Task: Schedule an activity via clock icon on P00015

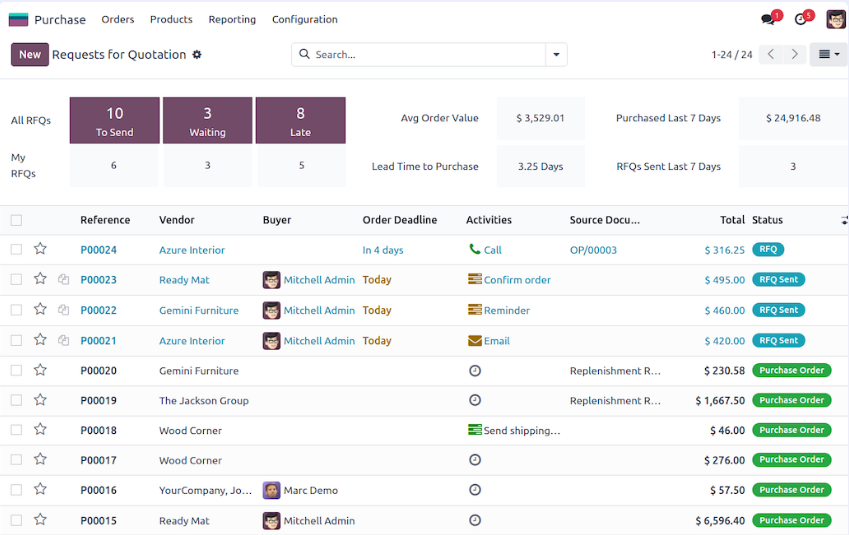Action: 475,520
